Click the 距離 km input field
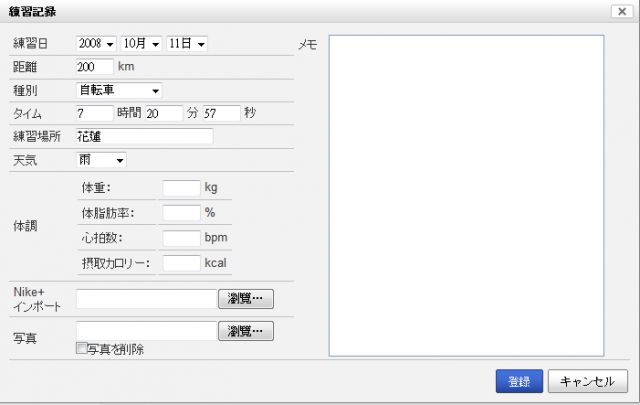Viewport: 640px width, 405px height. coord(95,67)
